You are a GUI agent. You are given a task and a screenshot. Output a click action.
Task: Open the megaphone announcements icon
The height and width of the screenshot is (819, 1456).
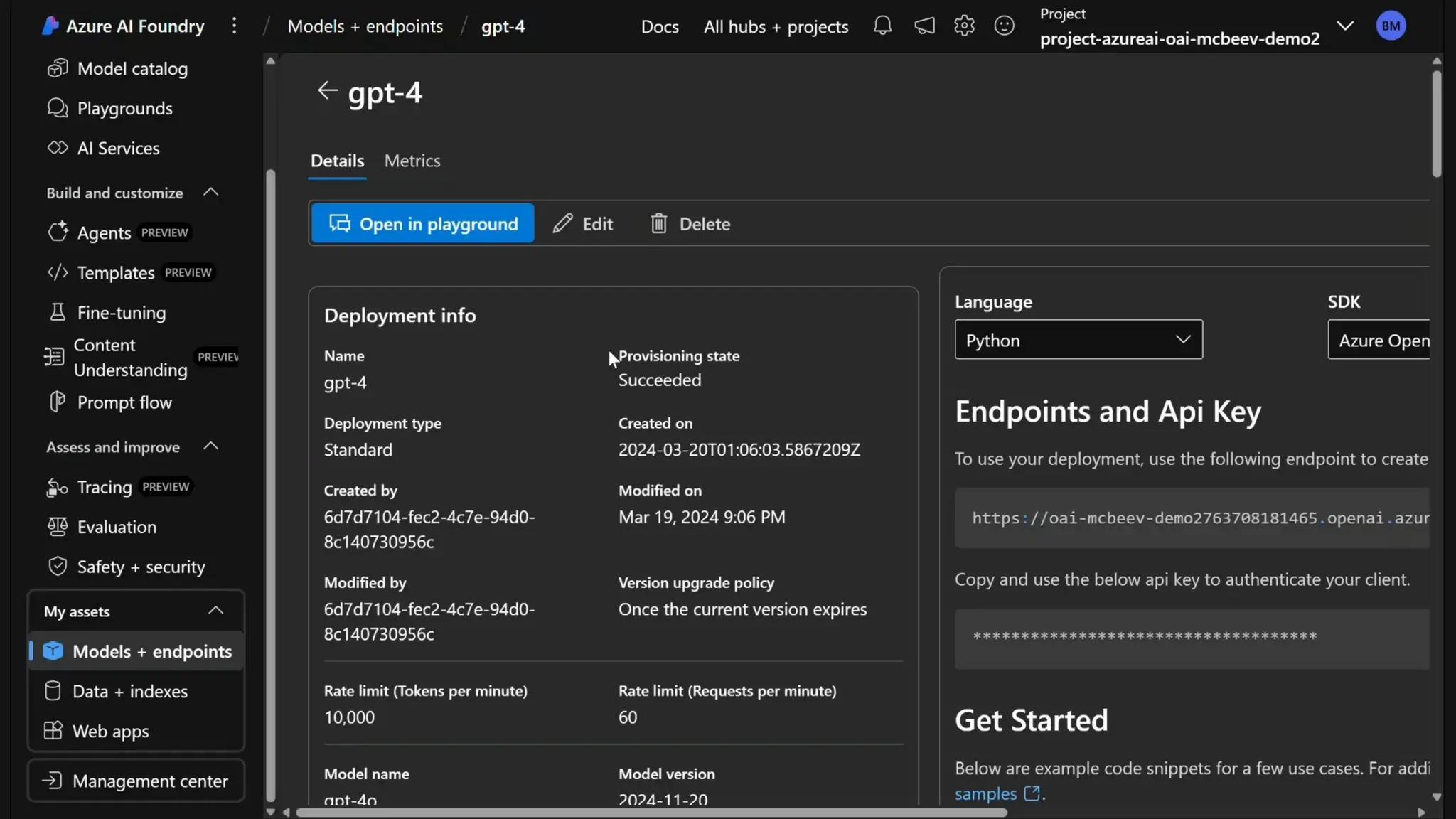(924, 26)
